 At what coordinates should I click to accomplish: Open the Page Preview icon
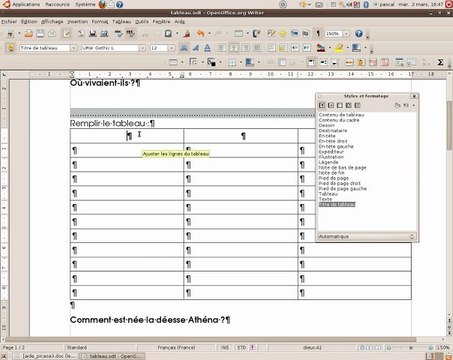[x=104, y=33]
